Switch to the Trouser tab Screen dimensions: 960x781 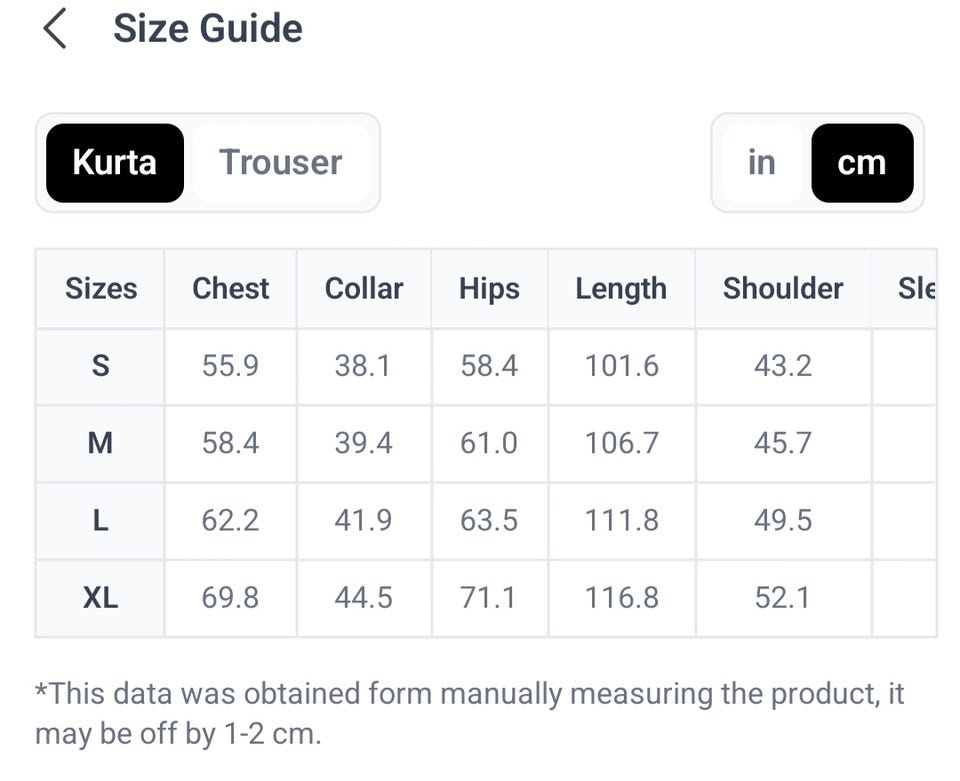(281, 163)
